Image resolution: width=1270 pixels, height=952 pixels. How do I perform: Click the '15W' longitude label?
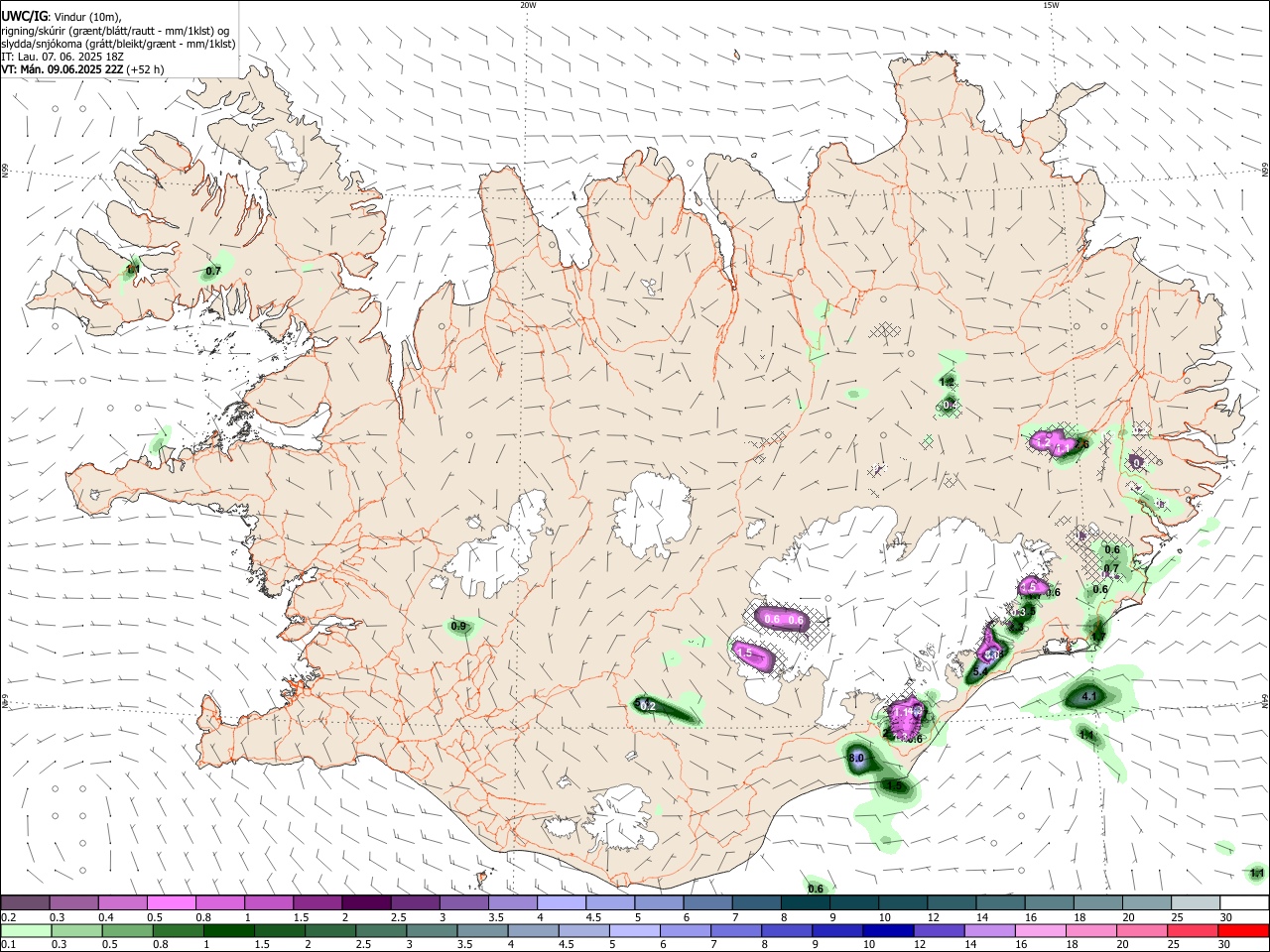[1051, 5]
